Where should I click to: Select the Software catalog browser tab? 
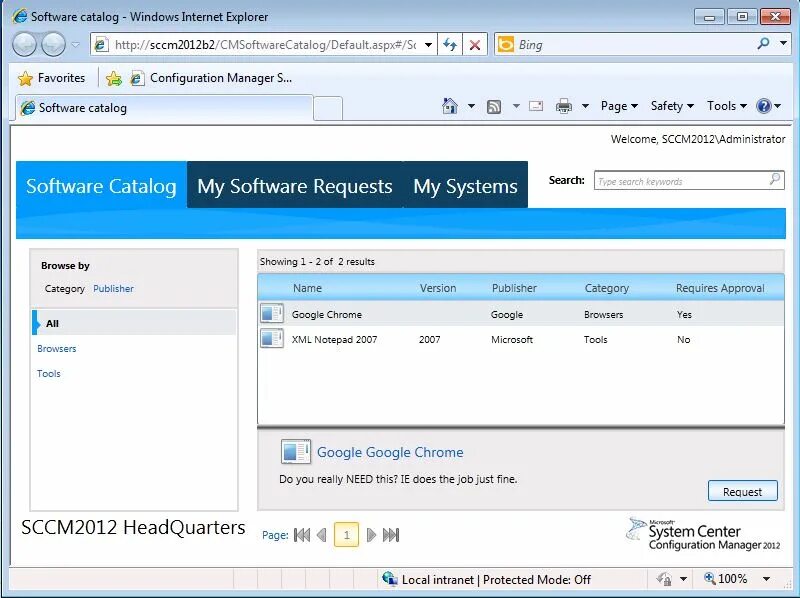(164, 108)
